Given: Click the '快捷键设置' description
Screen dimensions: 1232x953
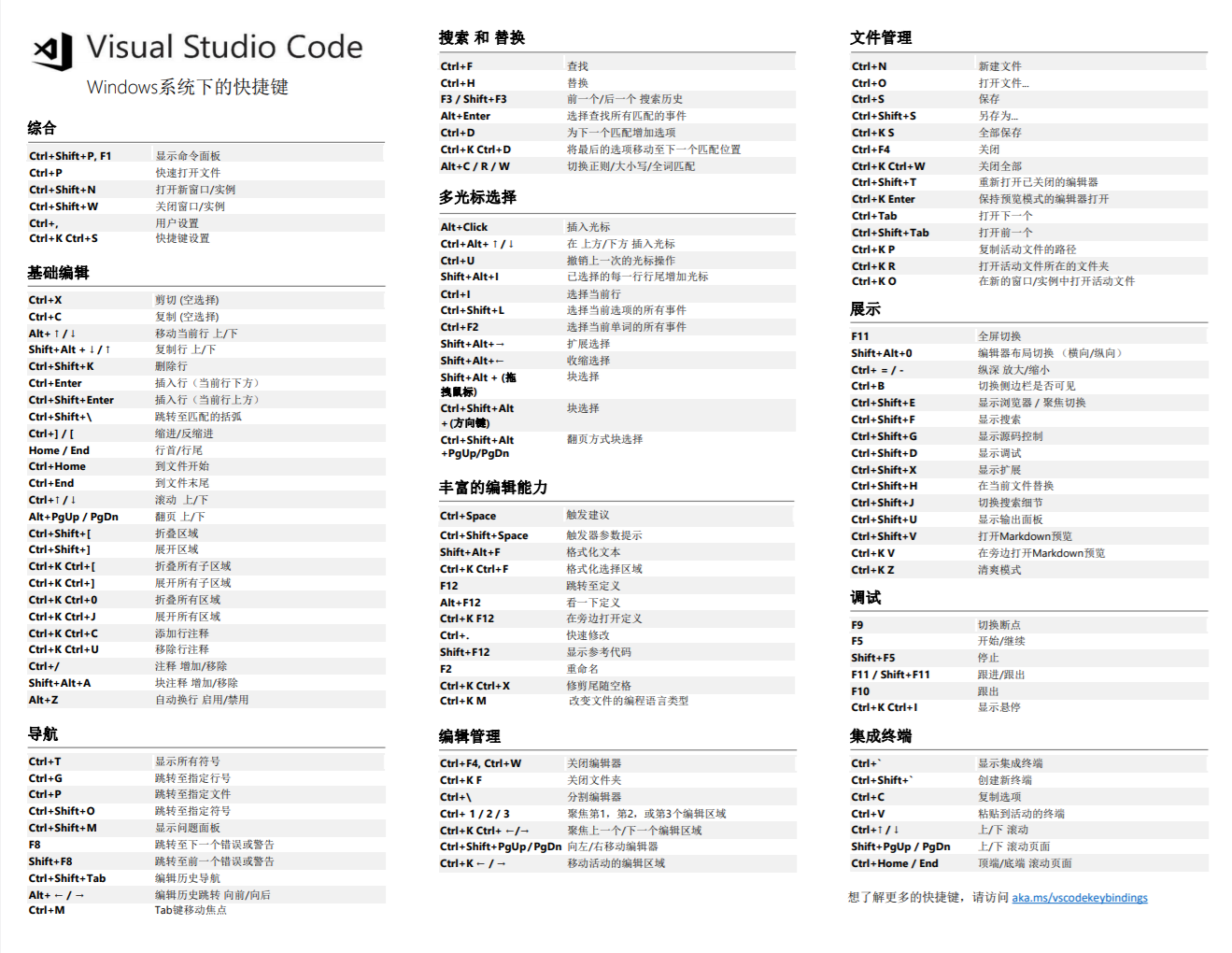Looking at the screenshot, I should pyautogui.click(x=182, y=238).
